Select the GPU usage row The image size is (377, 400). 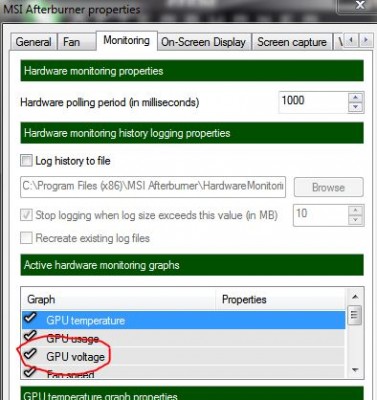184,338
